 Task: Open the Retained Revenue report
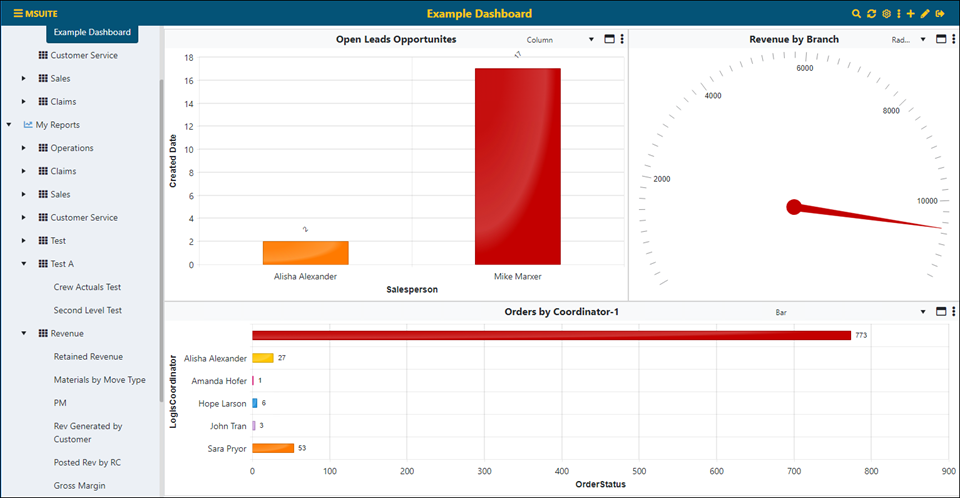tap(88, 356)
